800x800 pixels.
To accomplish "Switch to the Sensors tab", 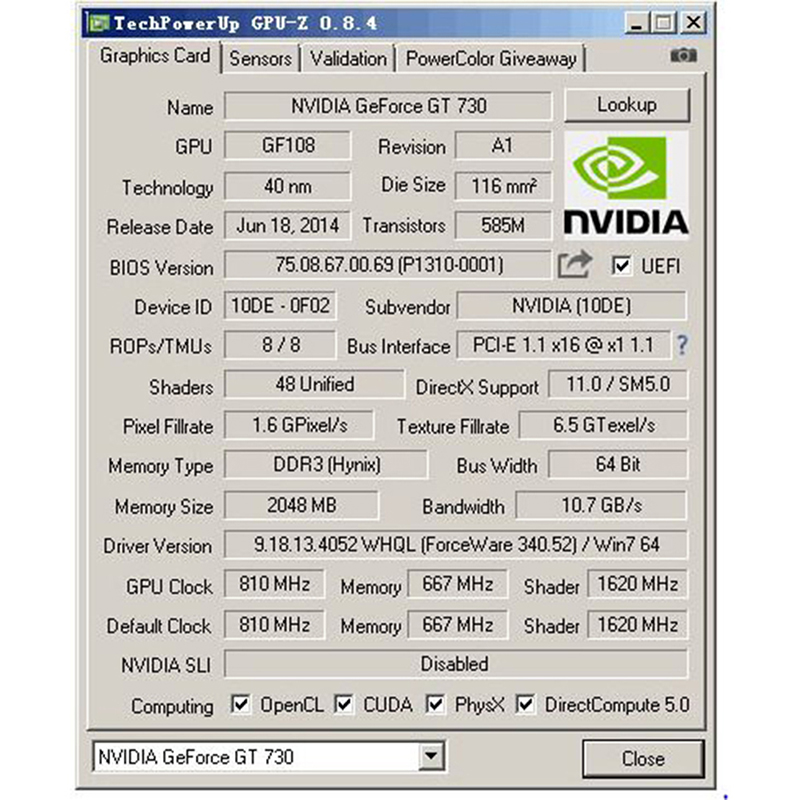I will coord(260,58).
